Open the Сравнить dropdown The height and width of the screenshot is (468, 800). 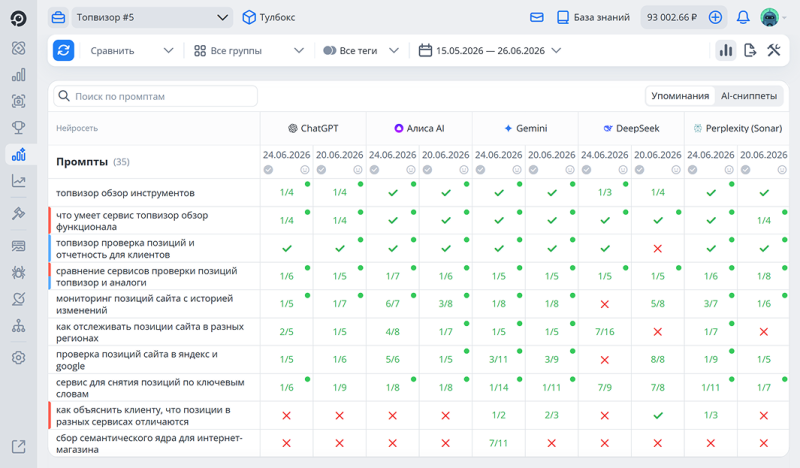[132, 51]
